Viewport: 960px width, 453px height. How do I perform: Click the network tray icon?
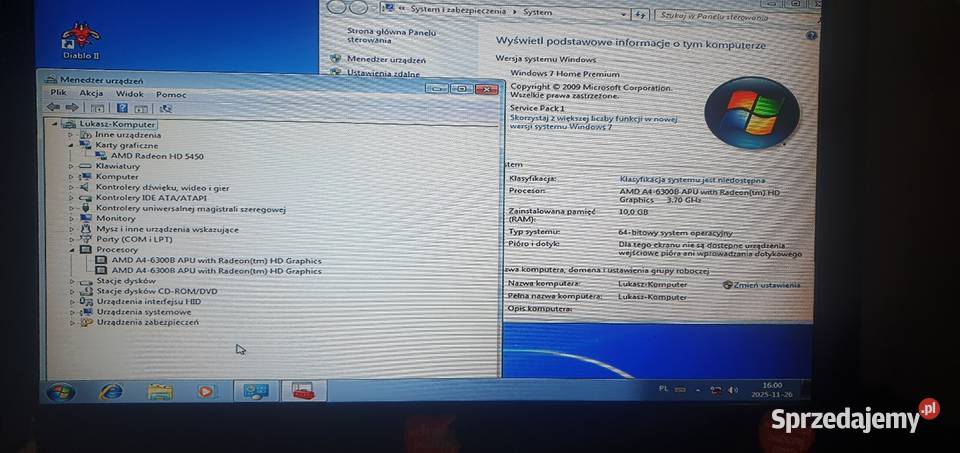pyautogui.click(x=716, y=390)
